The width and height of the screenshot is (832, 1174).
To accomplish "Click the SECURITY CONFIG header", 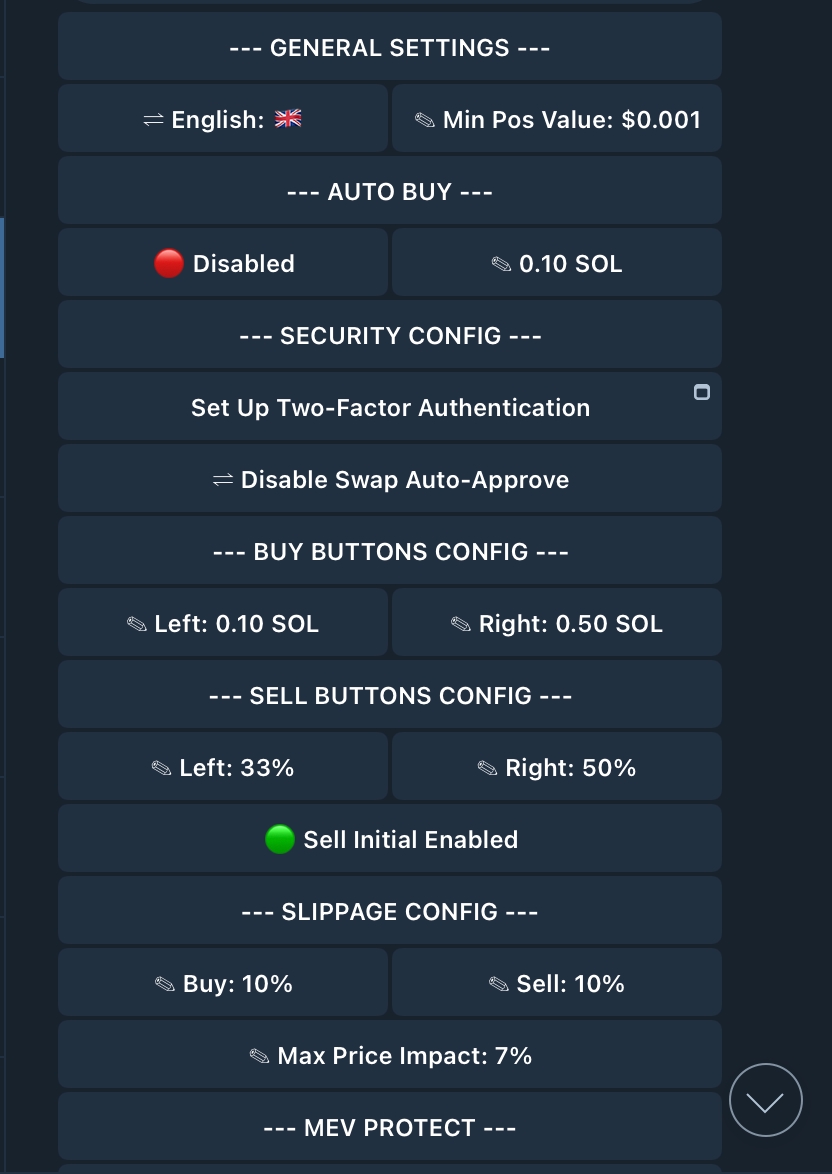I will pos(390,335).
